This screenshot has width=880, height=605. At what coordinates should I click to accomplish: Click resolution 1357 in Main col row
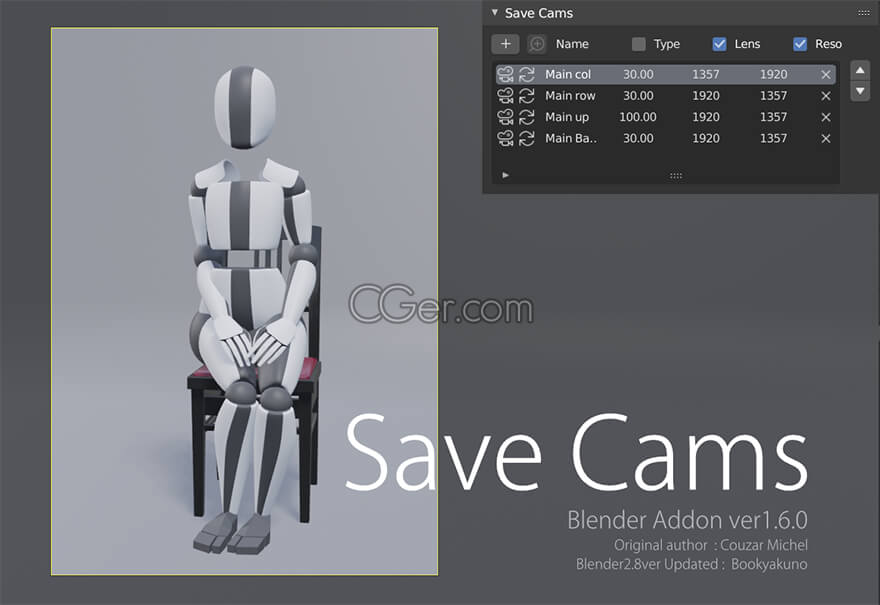[x=705, y=74]
